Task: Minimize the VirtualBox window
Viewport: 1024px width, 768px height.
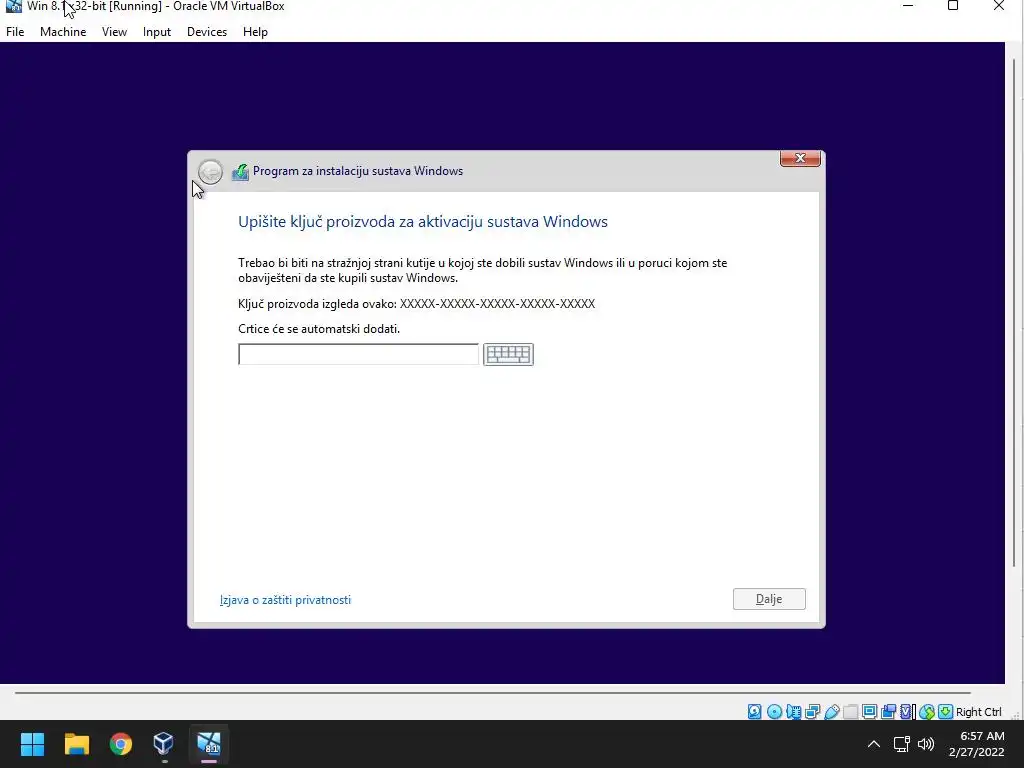Action: (x=908, y=6)
